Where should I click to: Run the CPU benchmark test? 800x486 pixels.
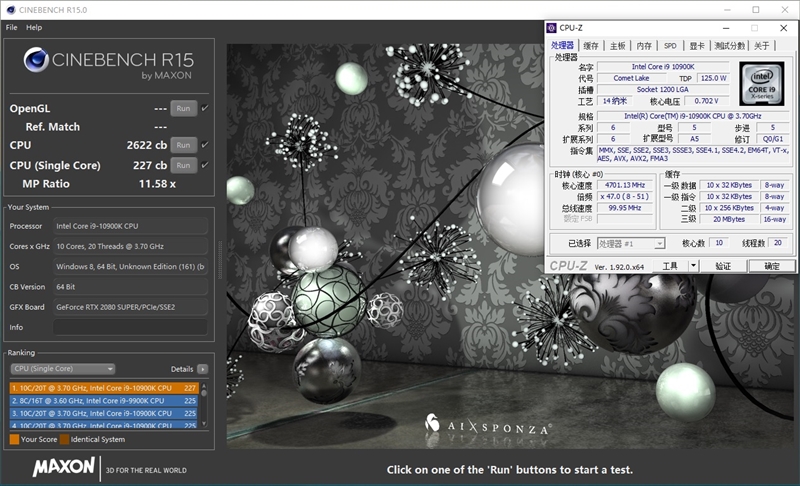182,145
